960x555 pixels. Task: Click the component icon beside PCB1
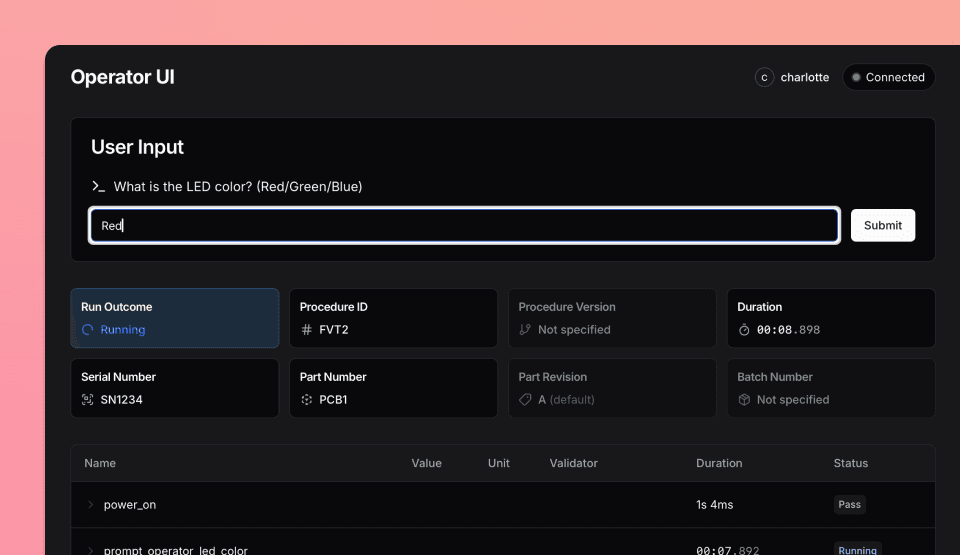pyautogui.click(x=307, y=399)
